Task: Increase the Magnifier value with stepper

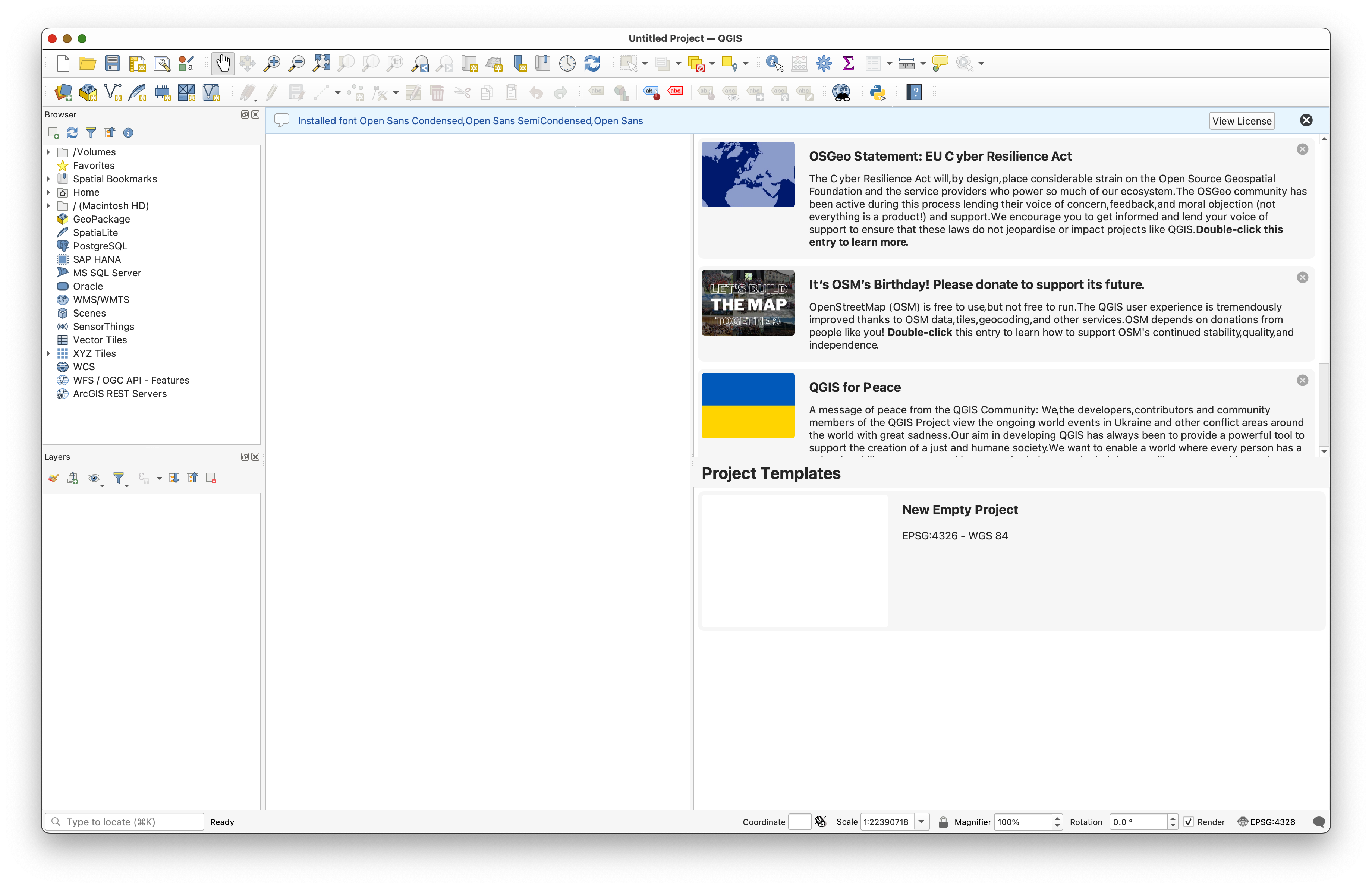Action: (x=1057, y=819)
